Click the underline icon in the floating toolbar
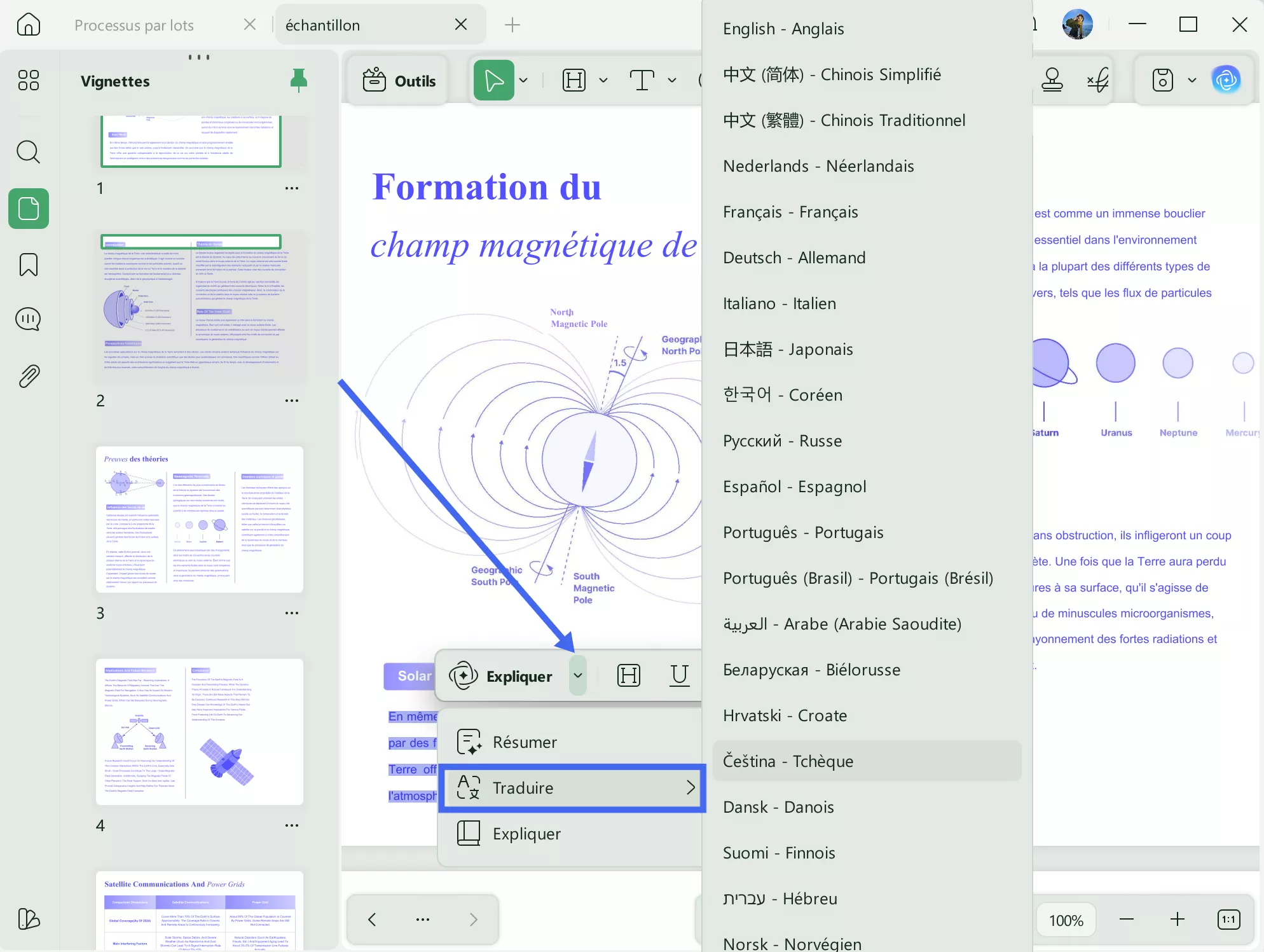Image resolution: width=1264 pixels, height=952 pixels. pyautogui.click(x=679, y=675)
